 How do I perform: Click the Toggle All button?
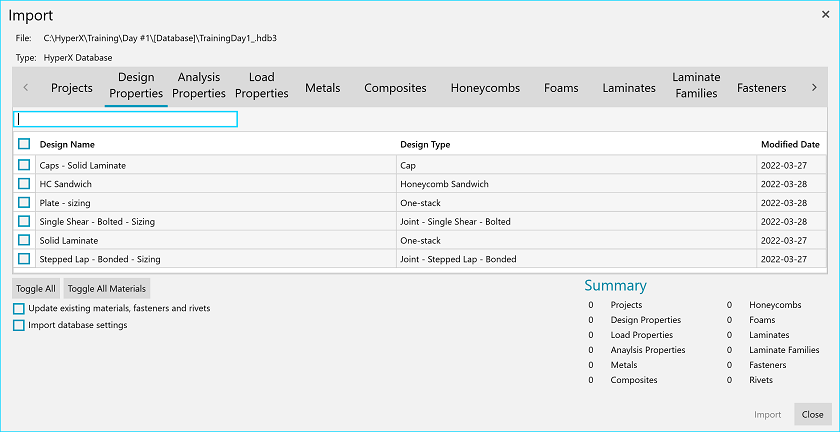[36, 288]
